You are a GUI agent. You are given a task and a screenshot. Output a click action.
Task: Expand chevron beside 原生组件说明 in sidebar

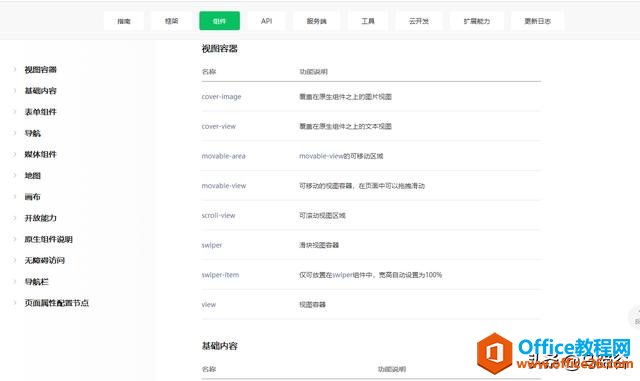[x=15, y=239]
